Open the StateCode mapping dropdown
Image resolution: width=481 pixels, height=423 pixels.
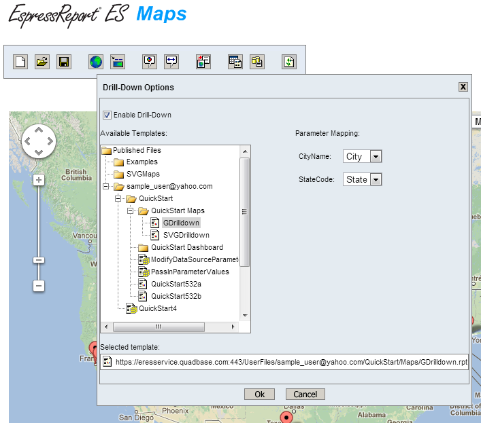tap(376, 180)
